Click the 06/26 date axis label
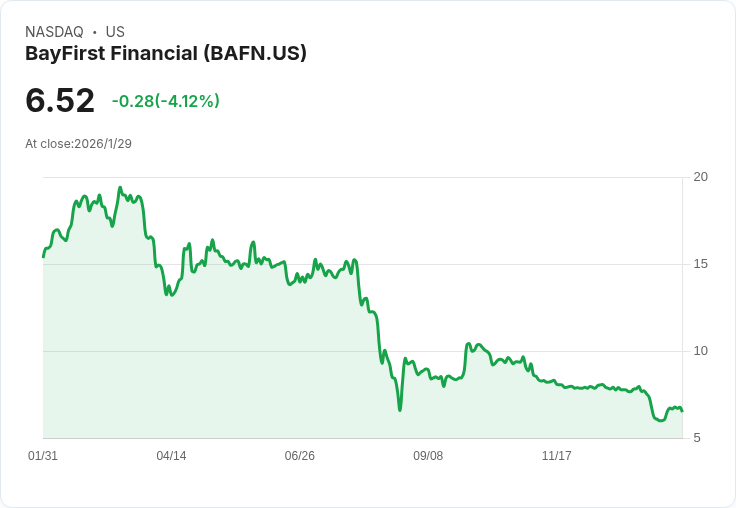The image size is (736, 508). 299,455
